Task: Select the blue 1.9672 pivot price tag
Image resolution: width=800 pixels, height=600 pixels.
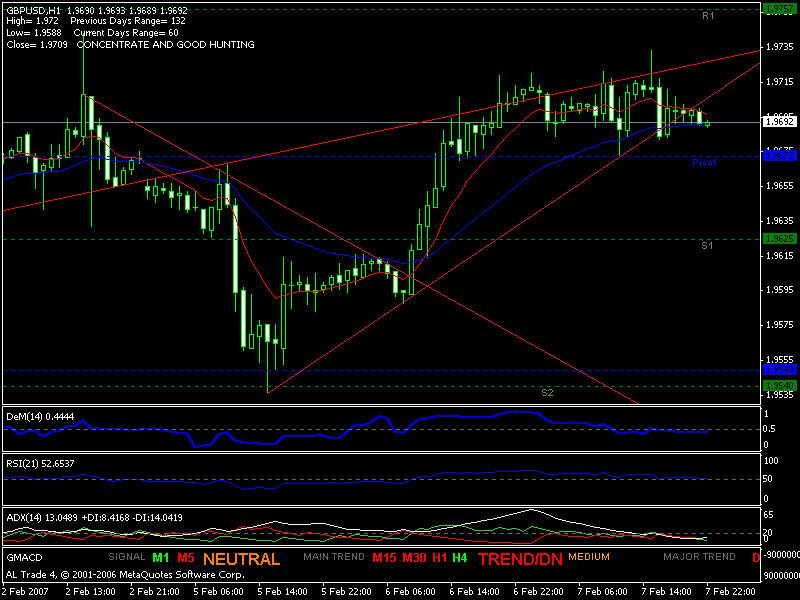Action: tap(780, 156)
